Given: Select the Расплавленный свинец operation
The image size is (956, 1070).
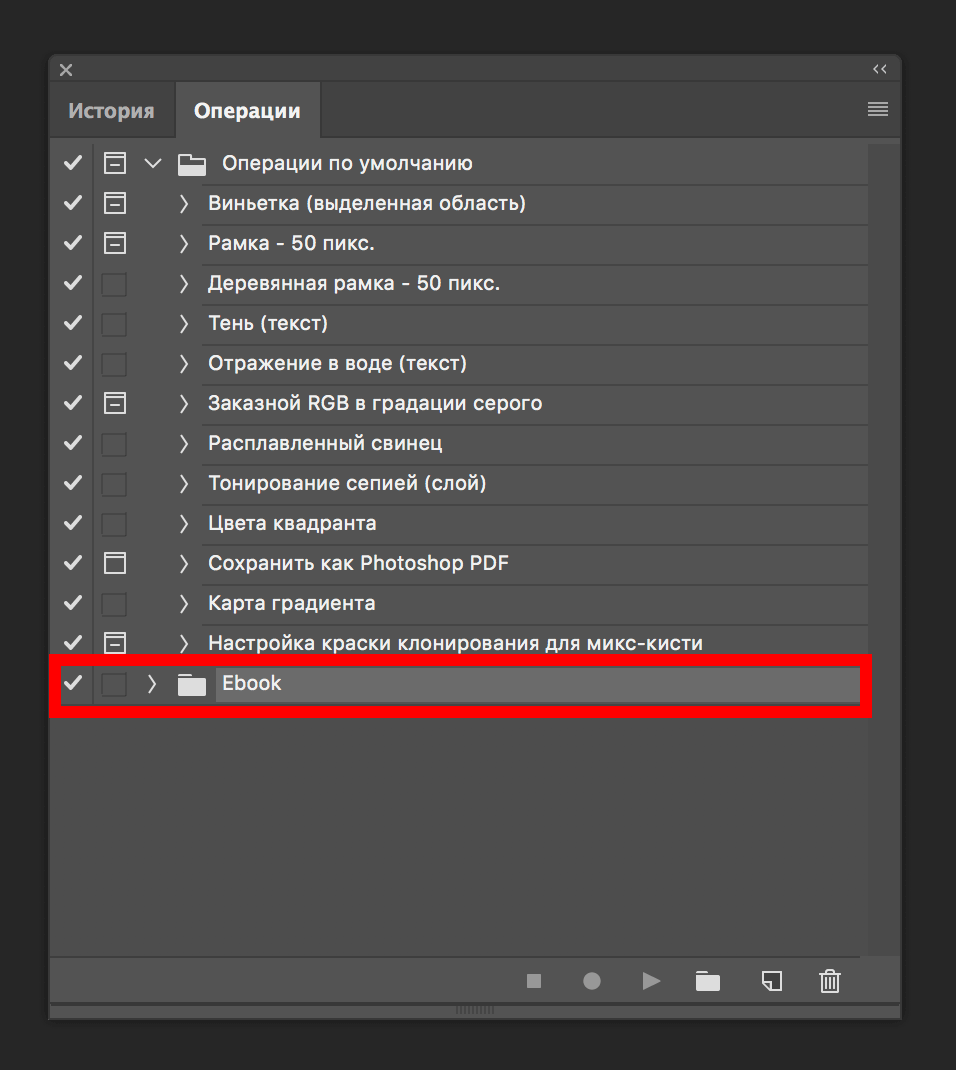Looking at the screenshot, I should pyautogui.click(x=325, y=443).
